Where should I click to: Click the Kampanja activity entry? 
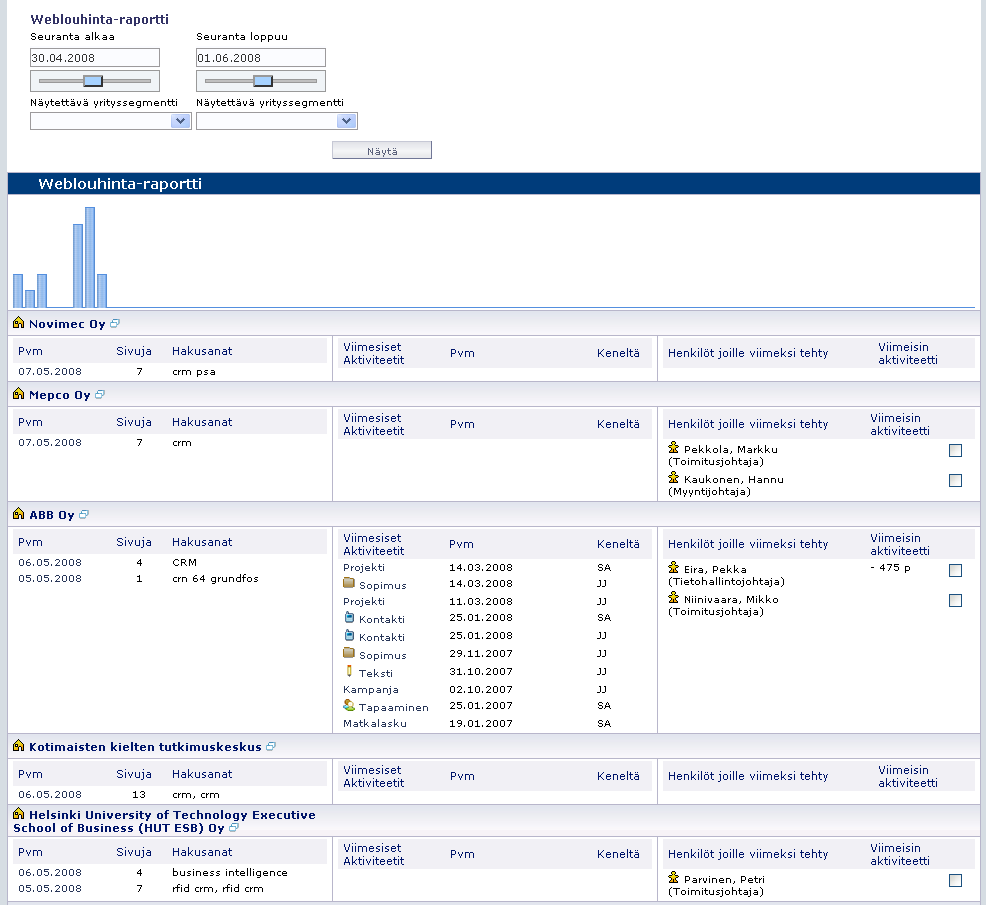tap(371, 689)
